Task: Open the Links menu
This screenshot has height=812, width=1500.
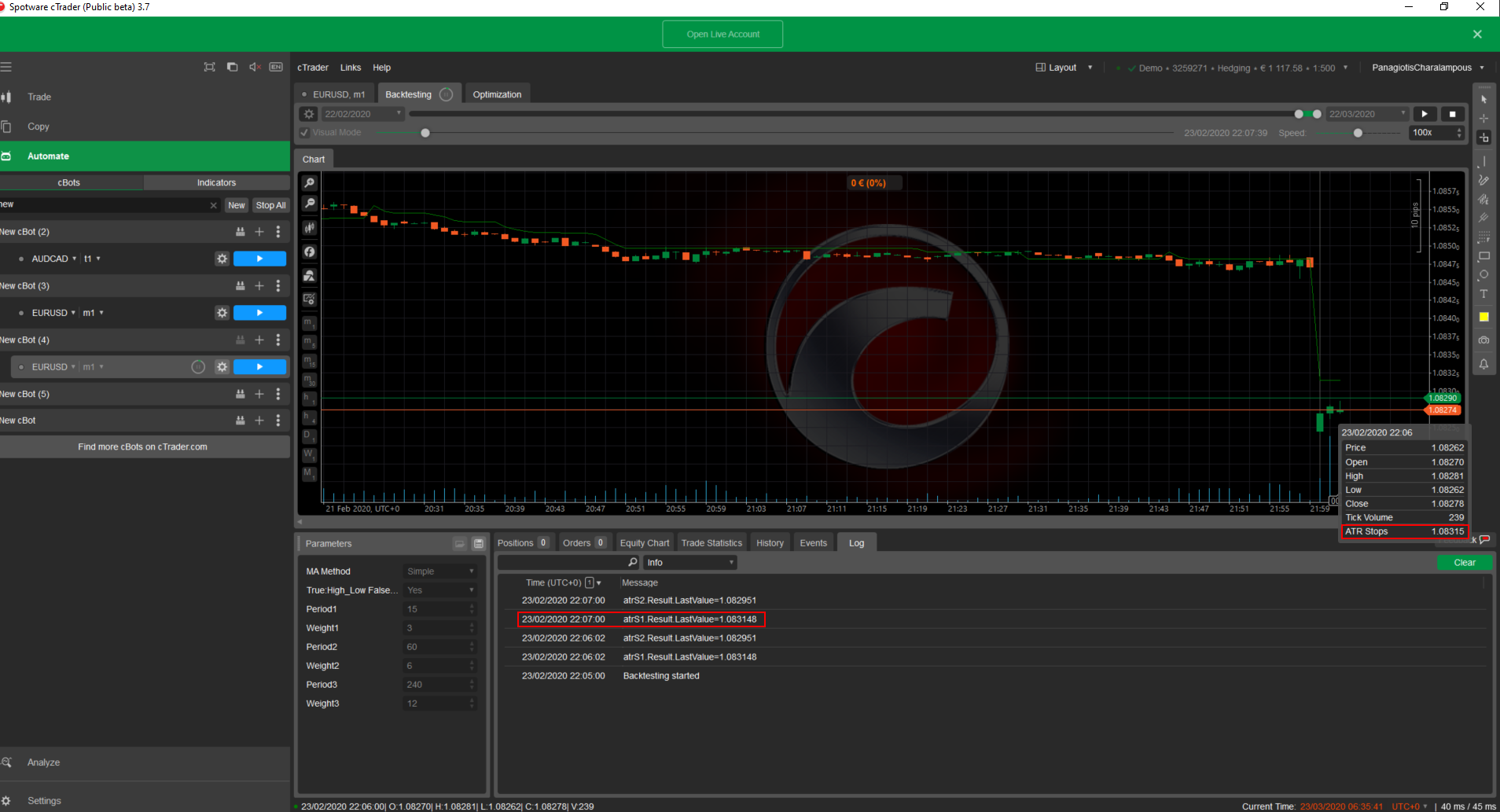Action: pos(351,68)
